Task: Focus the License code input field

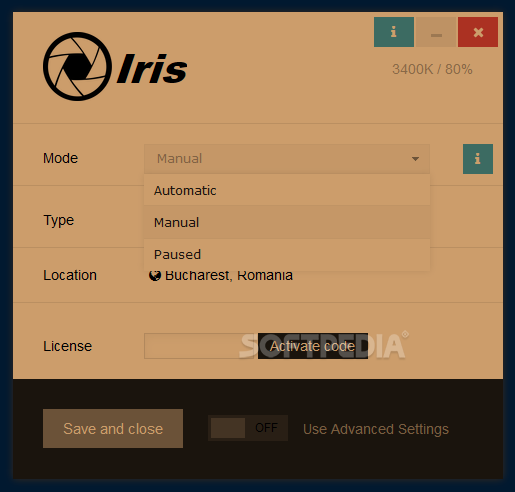Action: point(200,346)
